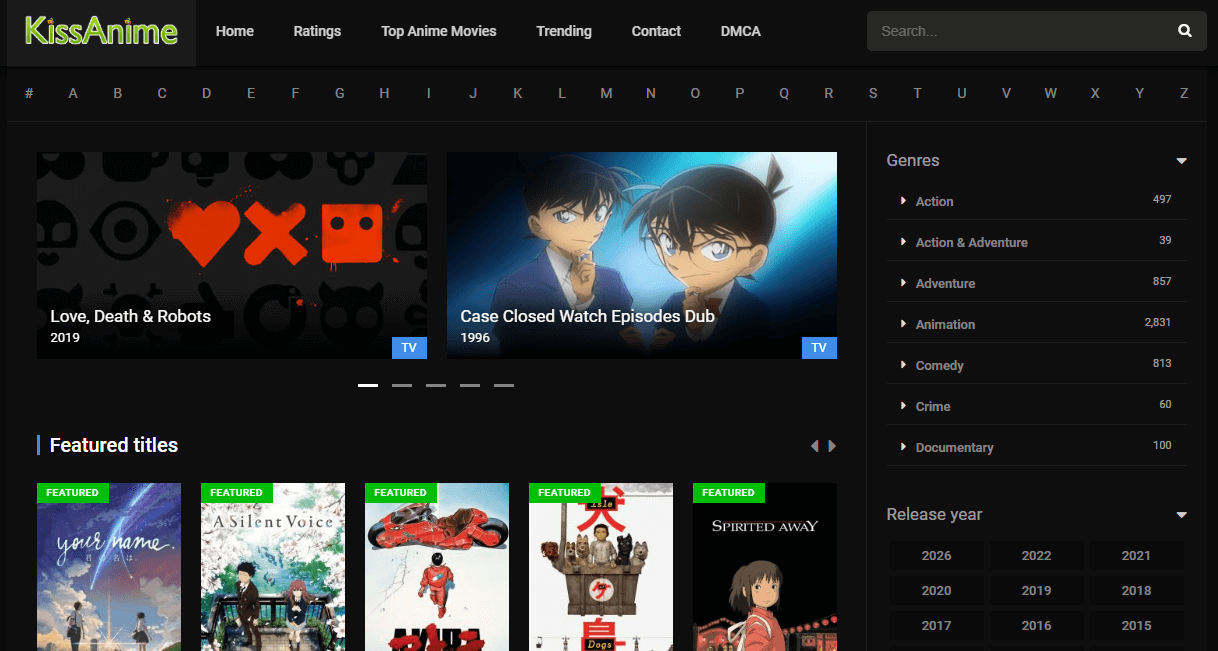1218x651 pixels.
Task: Select the fifth slider pagination dash
Action: pos(504,385)
